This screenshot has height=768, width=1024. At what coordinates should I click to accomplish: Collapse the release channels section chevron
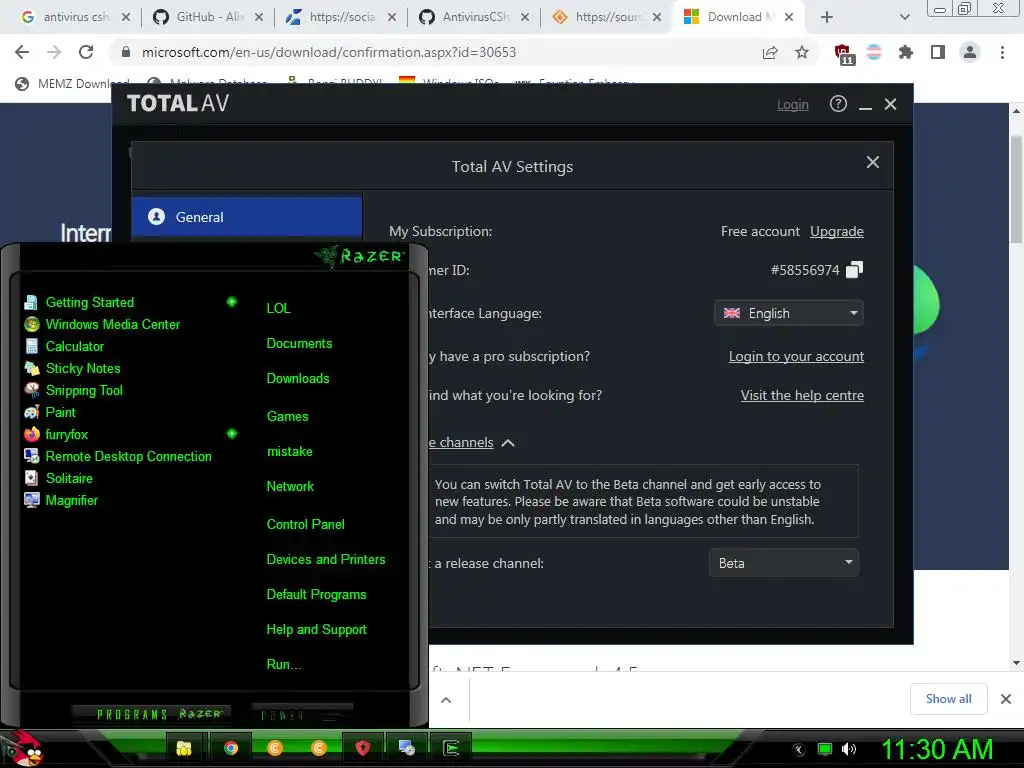pos(507,443)
